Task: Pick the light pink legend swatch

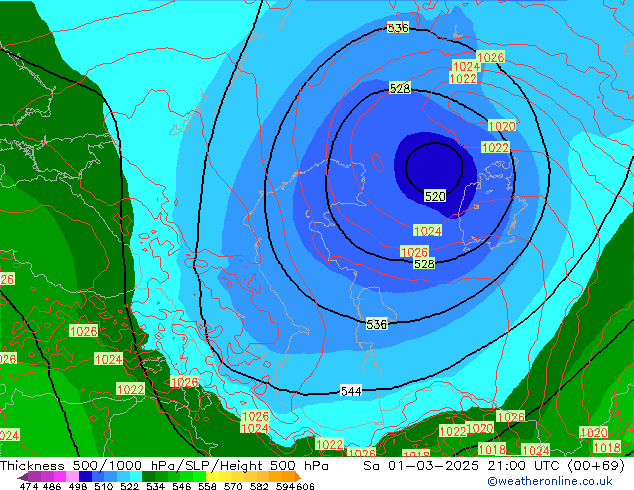Action: [x=72, y=476]
